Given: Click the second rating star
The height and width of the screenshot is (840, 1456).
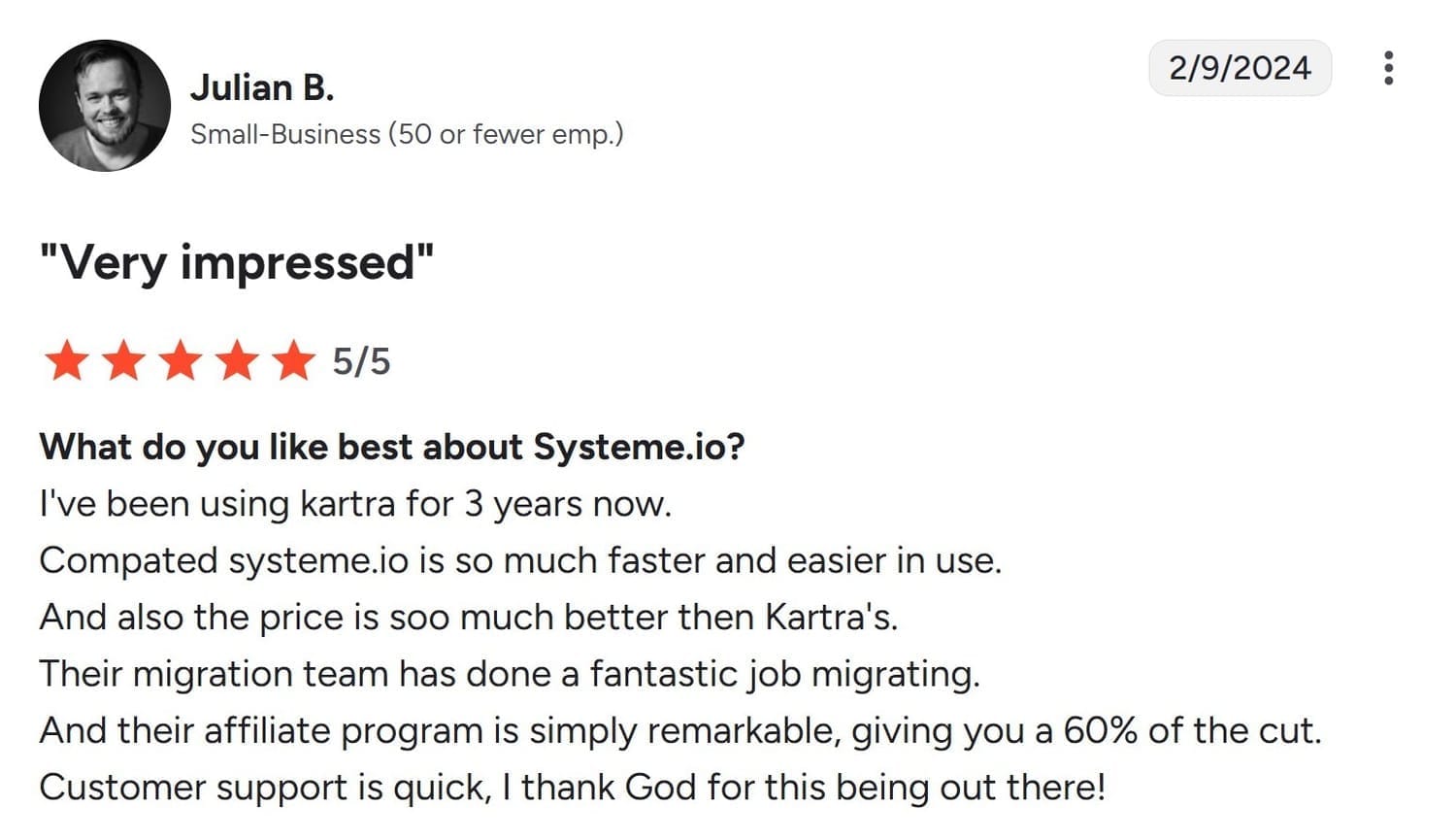Looking at the screenshot, I should click(x=123, y=361).
